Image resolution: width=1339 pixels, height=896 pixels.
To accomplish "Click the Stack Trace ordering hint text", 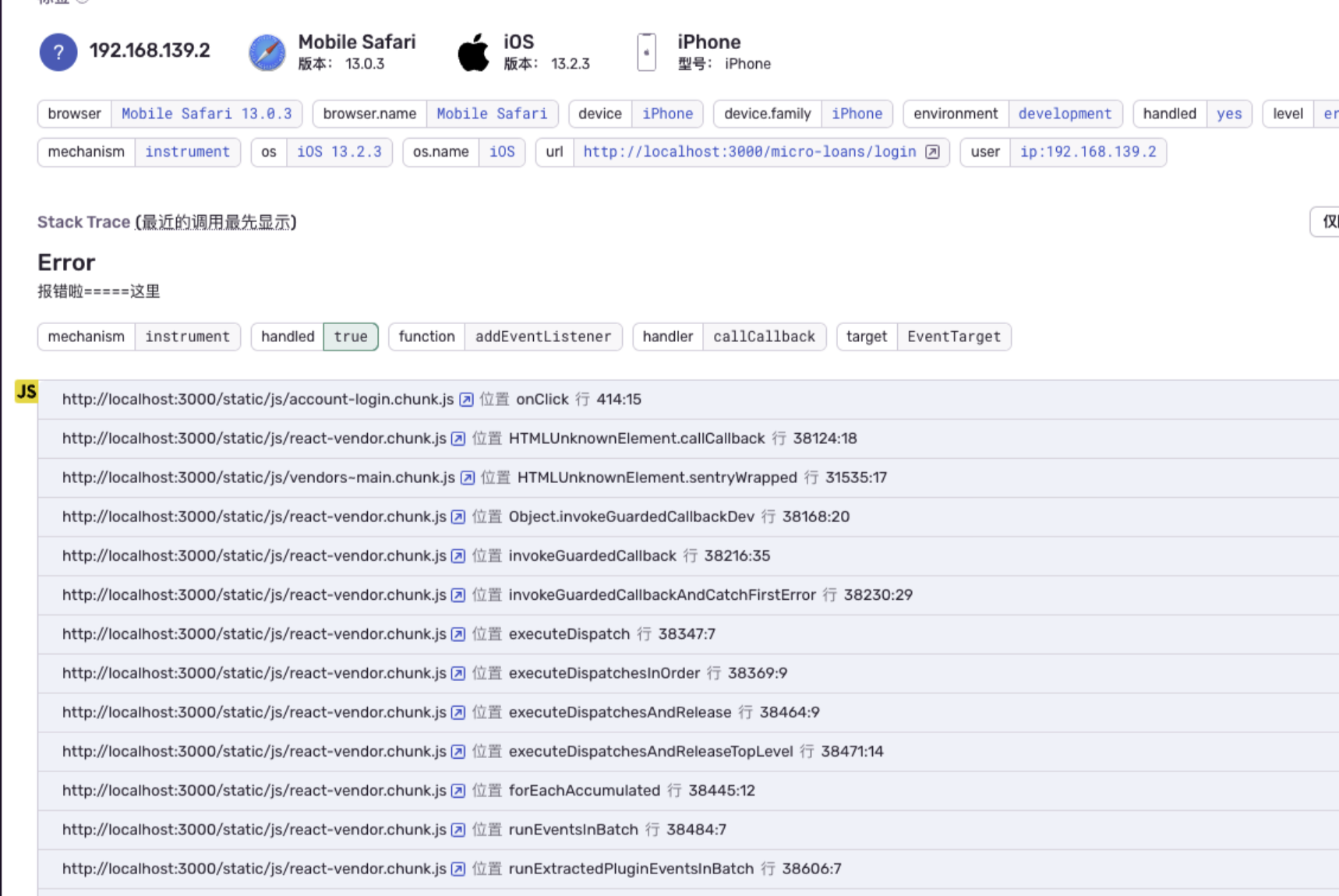I will [216, 222].
